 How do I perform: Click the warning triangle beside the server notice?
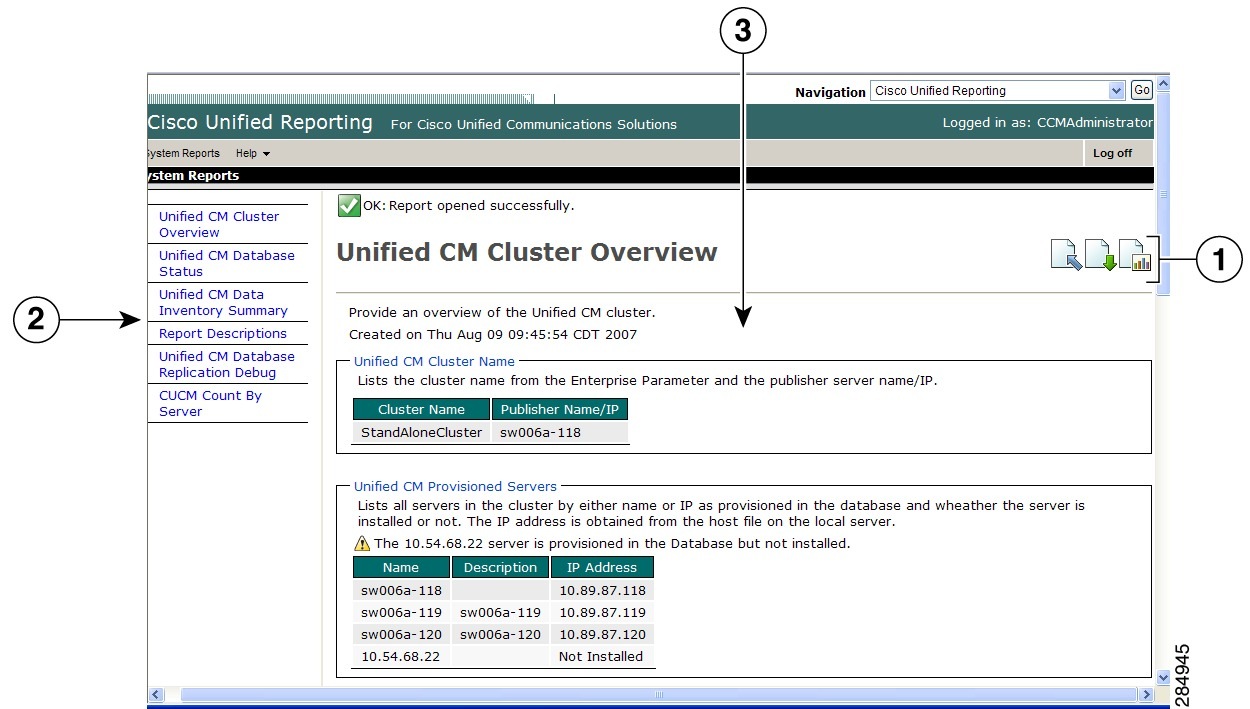coord(360,543)
